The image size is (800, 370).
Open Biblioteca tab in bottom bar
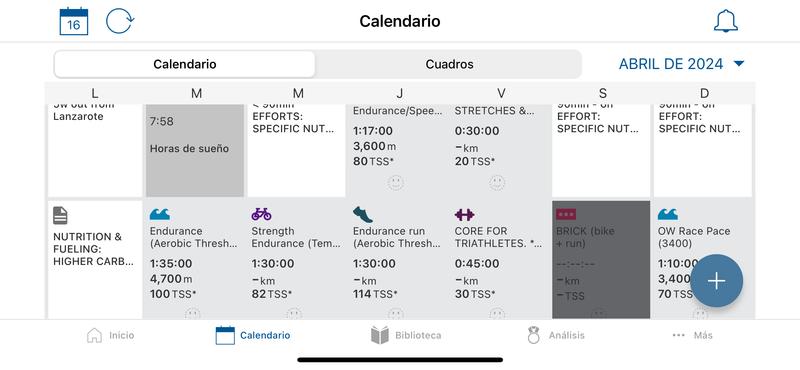pyautogui.click(x=406, y=335)
